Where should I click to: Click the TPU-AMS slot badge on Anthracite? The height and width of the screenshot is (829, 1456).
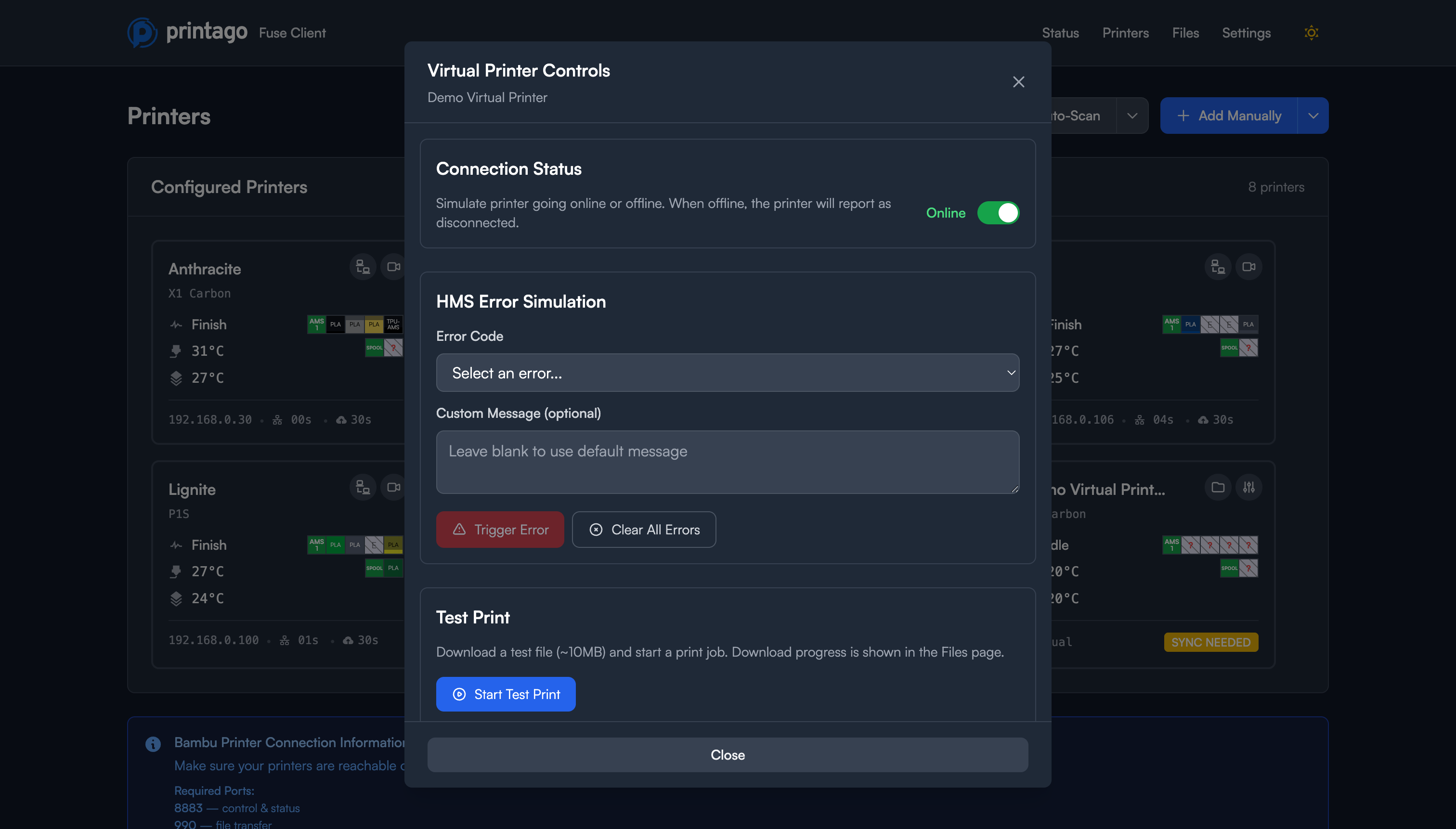click(393, 324)
